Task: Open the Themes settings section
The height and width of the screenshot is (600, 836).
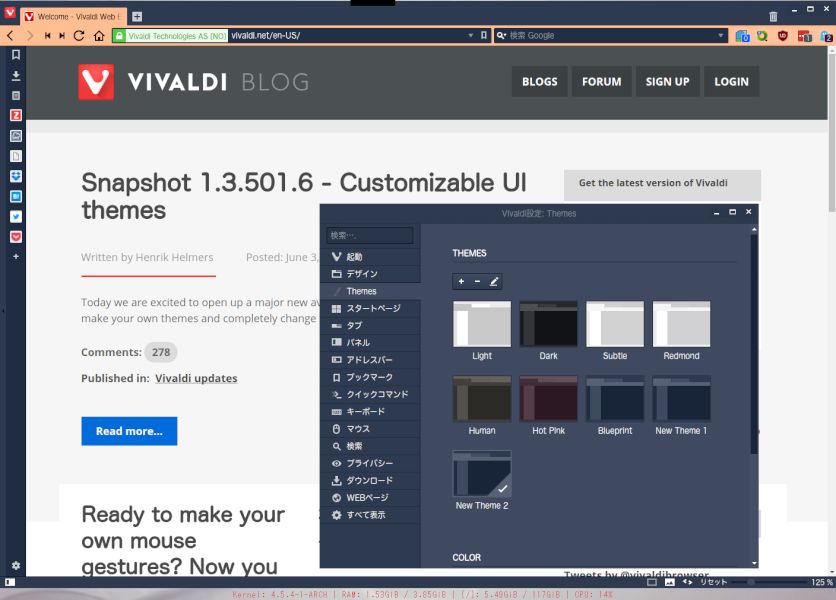Action: [370, 291]
